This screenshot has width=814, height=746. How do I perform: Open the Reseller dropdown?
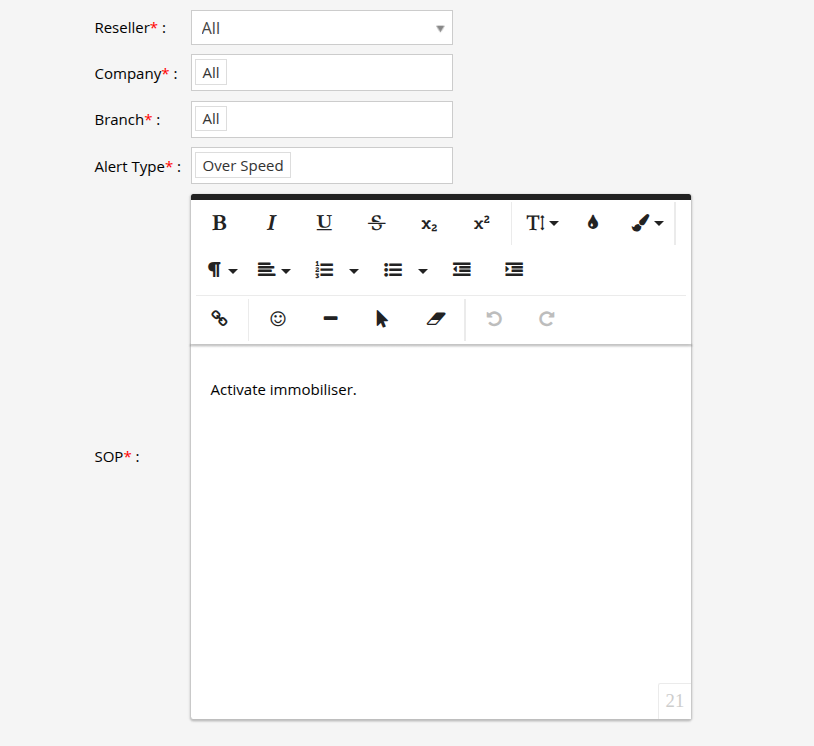[321, 28]
